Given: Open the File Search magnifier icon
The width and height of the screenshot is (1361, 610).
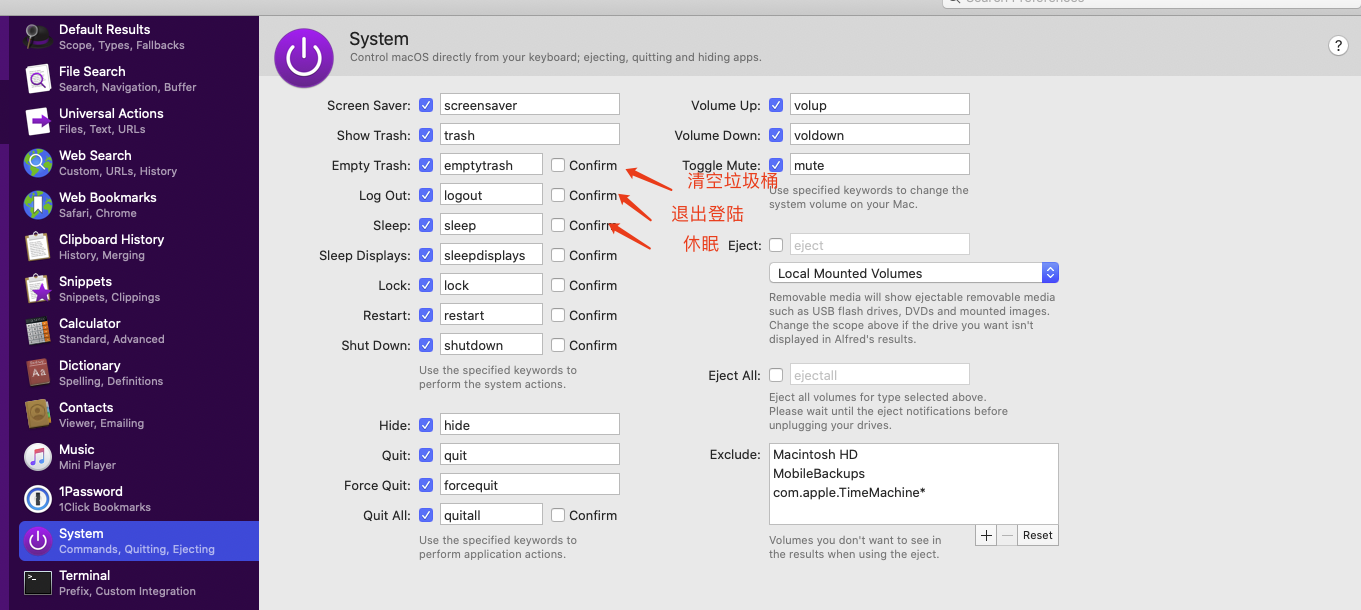Looking at the screenshot, I should (x=38, y=79).
